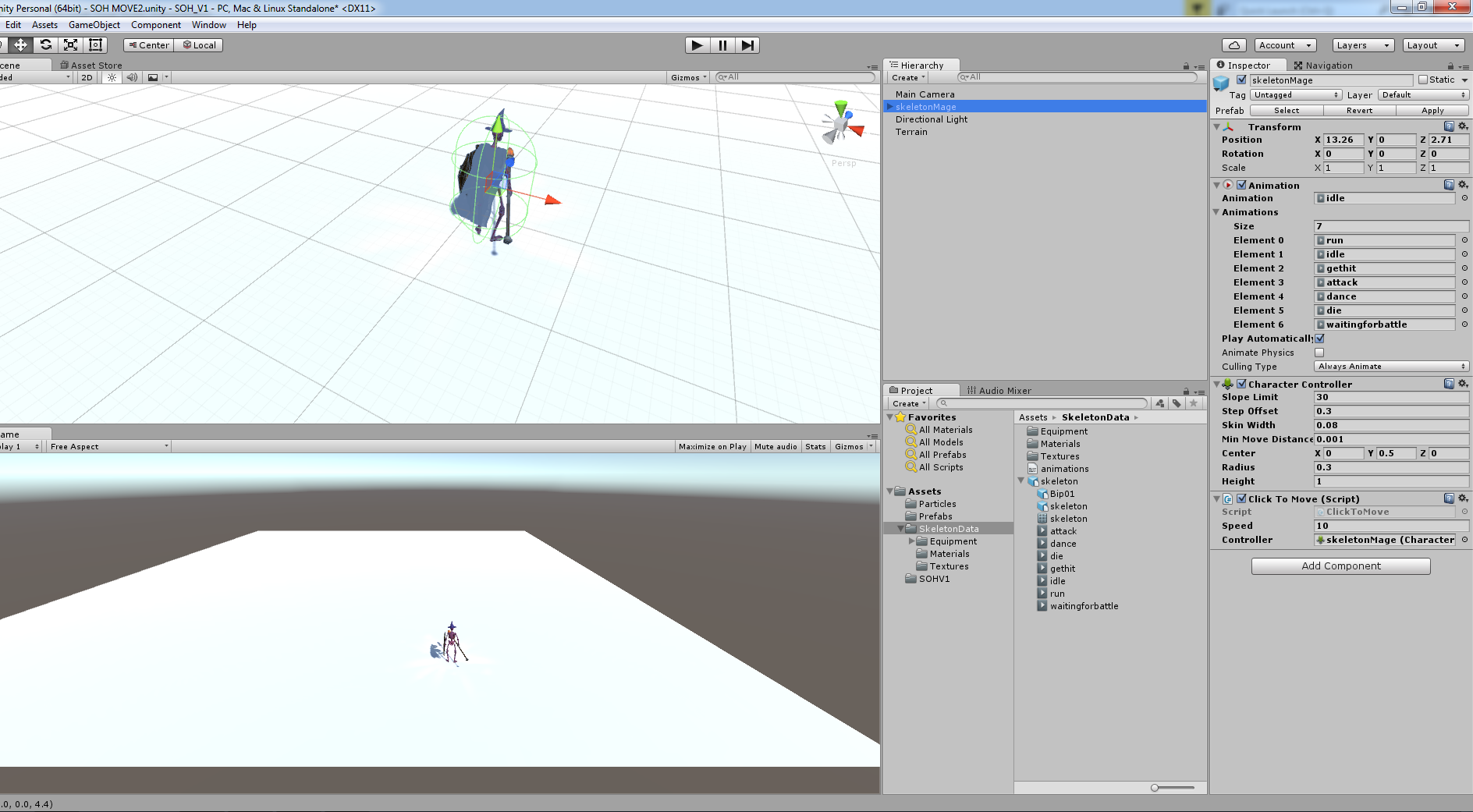Viewport: 1473px width, 812px height.
Task: Toggle skeletonMage active checkbox
Action: [x=1241, y=80]
